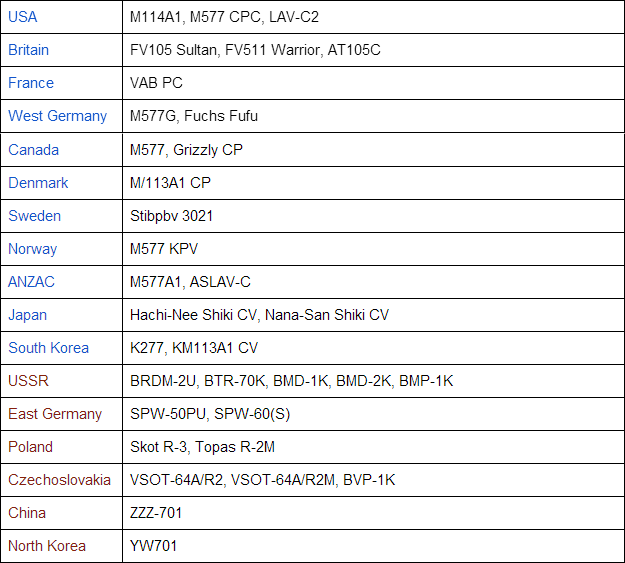
Task: Click the Norway link
Action: (x=33, y=249)
